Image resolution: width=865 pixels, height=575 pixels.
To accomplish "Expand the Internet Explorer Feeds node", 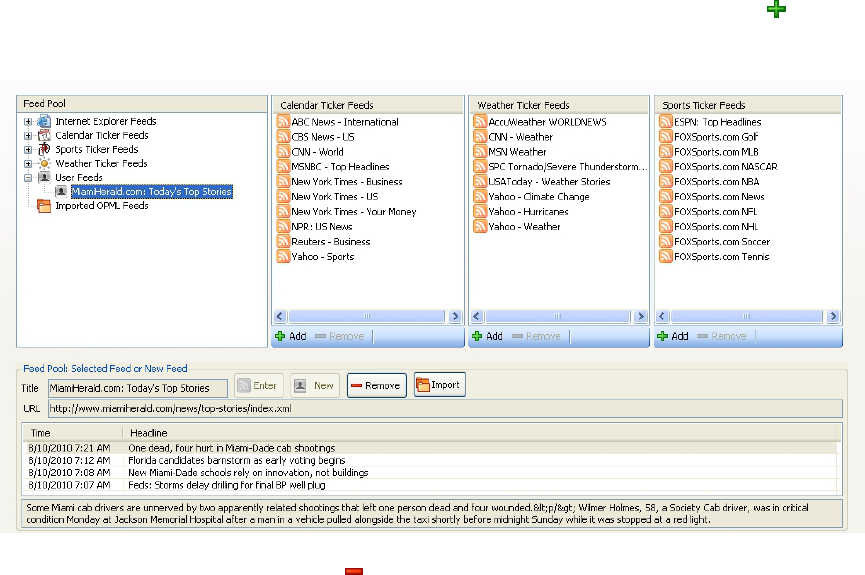I will click(28, 121).
